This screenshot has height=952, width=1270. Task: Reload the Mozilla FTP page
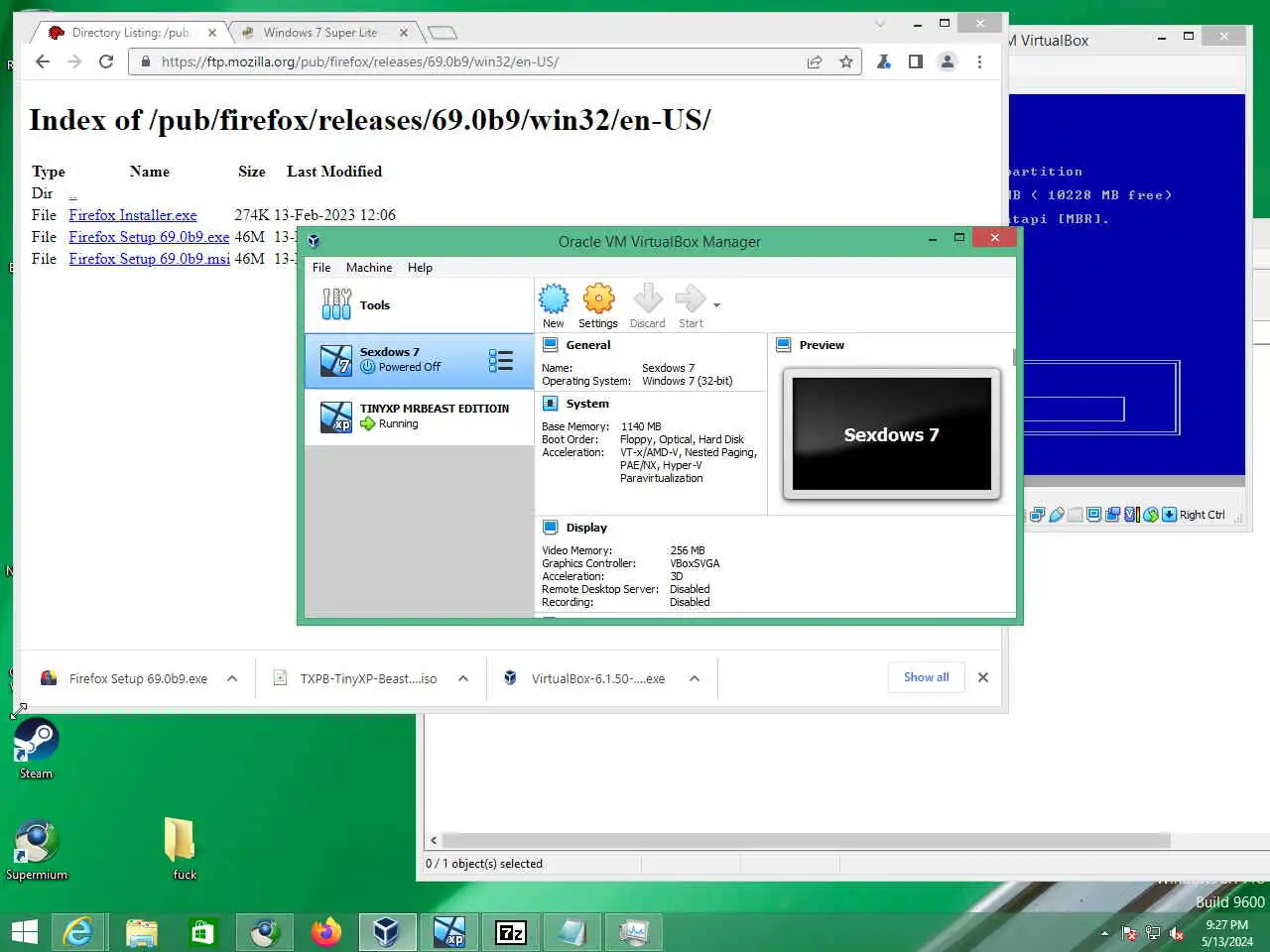(106, 61)
